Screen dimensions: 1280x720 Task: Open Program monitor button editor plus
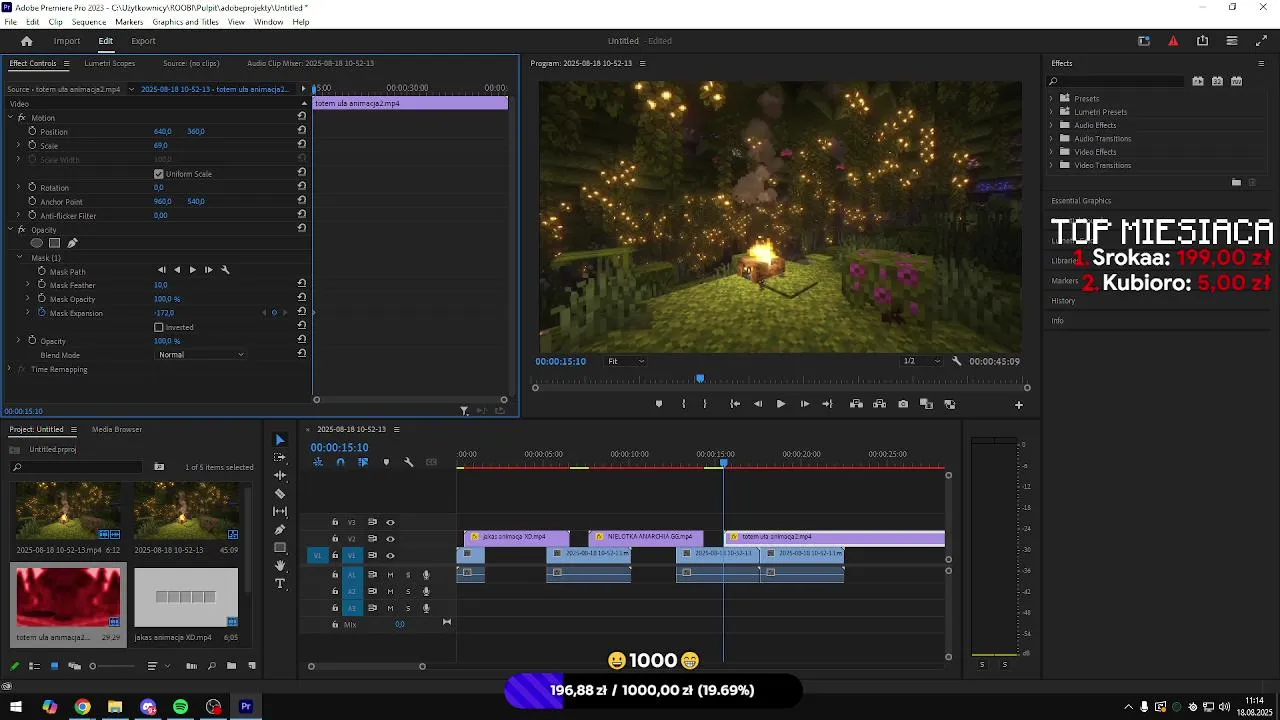pos(1019,405)
